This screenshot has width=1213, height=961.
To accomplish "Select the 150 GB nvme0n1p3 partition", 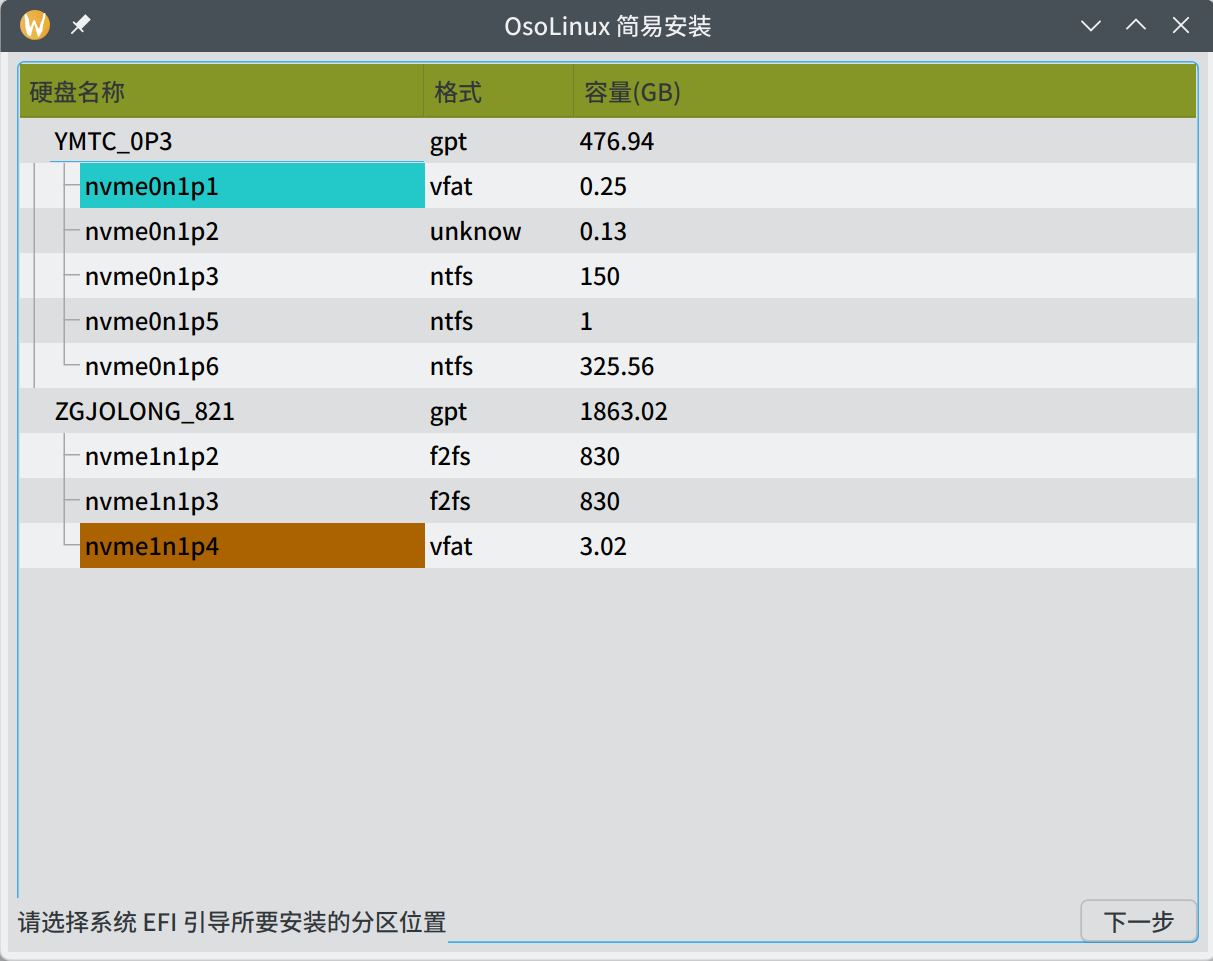I will point(151,277).
